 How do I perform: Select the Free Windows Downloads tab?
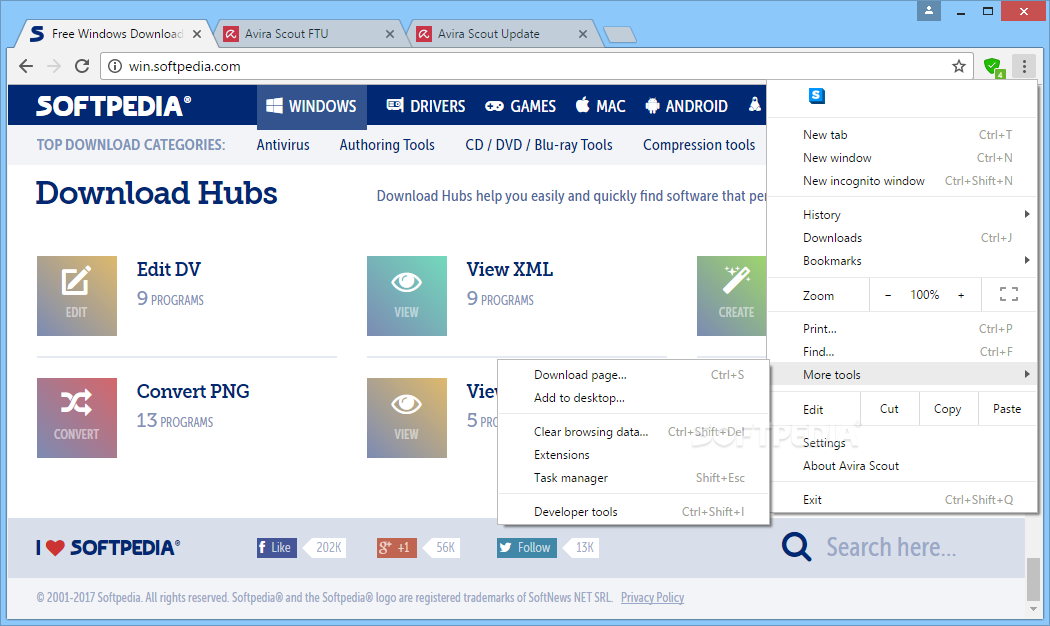(x=116, y=34)
